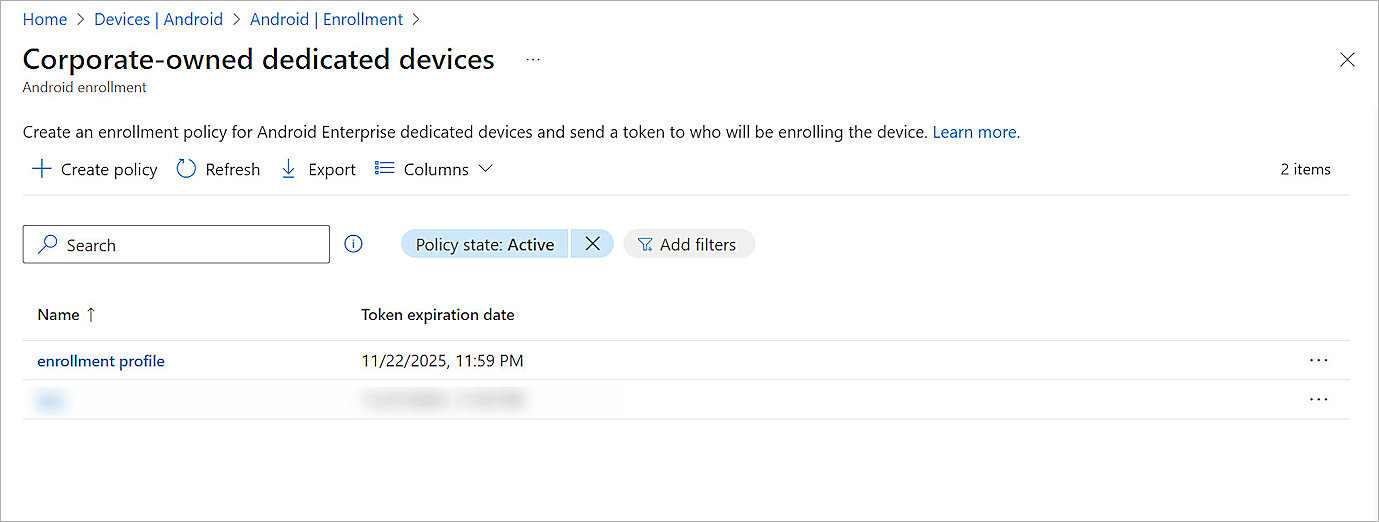Expand the Columns dropdown
Image resolution: width=1379 pixels, height=522 pixels.
(x=434, y=169)
